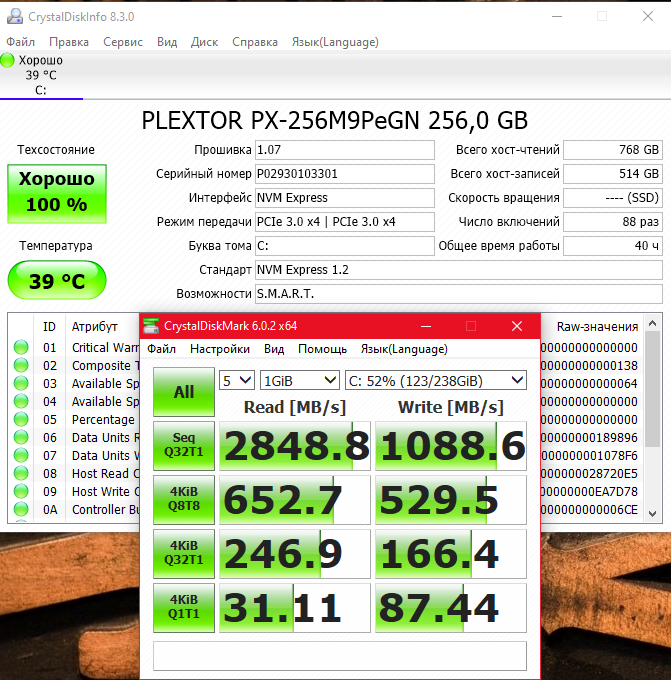The width and height of the screenshot is (671, 680).
Task: Click the CrystalDiskInfo title bar app icon
Action: coord(15,16)
